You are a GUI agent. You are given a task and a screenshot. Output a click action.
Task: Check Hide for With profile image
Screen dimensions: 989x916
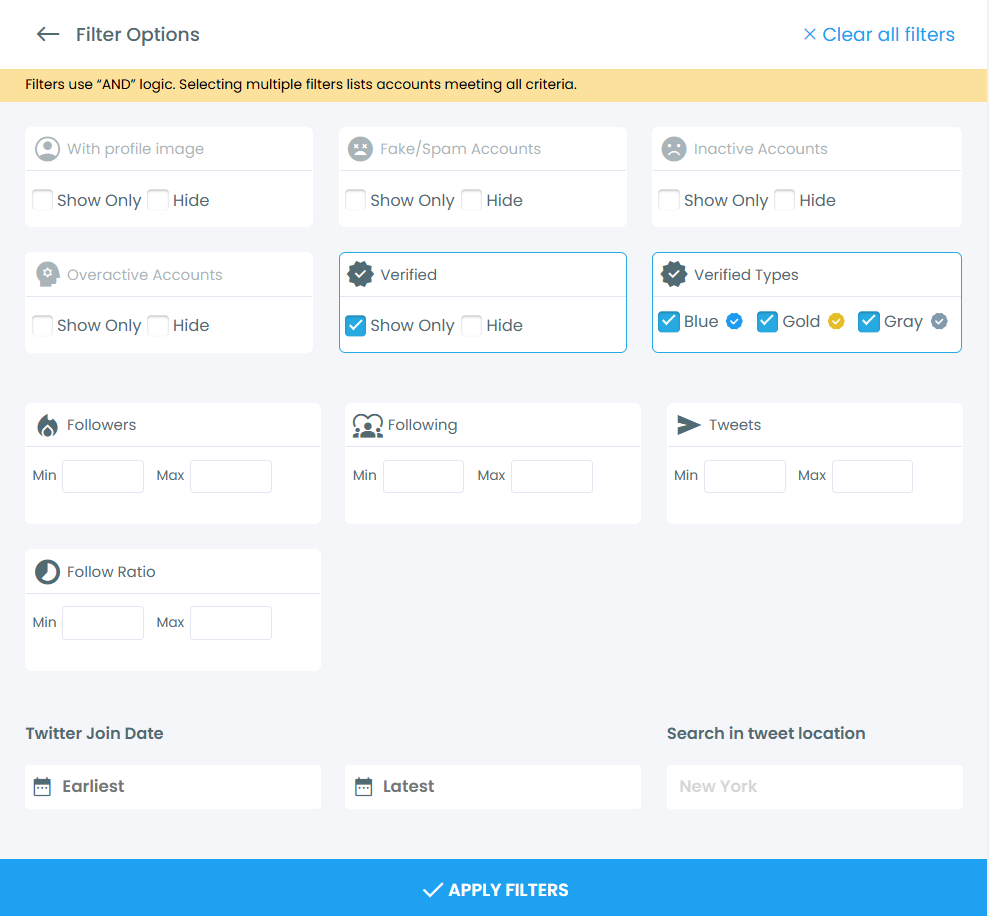(158, 200)
